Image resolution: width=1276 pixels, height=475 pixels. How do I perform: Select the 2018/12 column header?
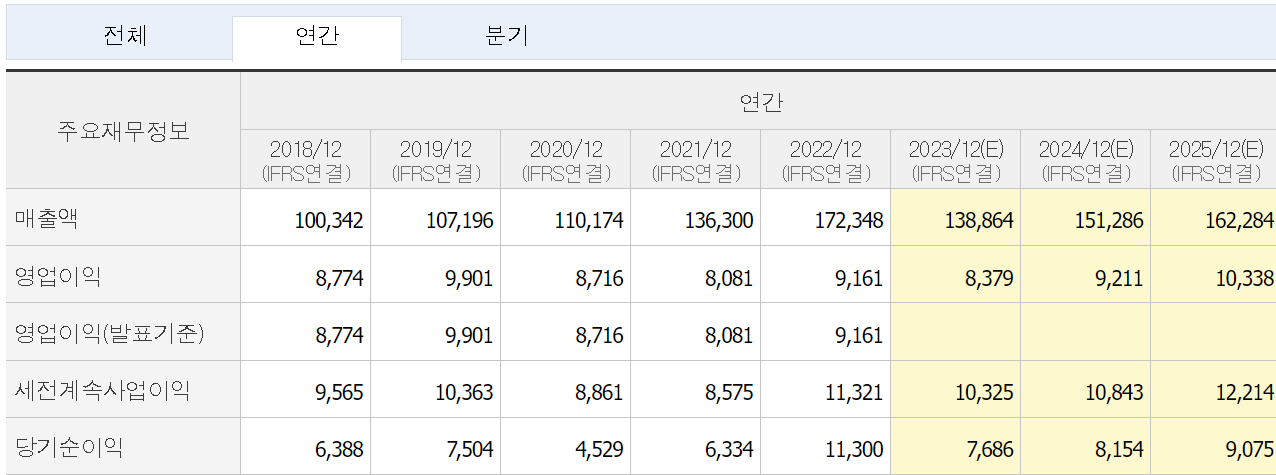click(x=306, y=160)
